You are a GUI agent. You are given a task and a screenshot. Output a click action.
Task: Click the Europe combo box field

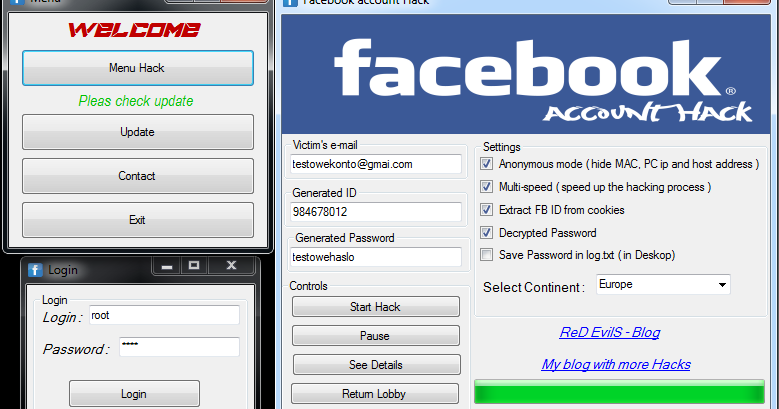[x=663, y=285]
